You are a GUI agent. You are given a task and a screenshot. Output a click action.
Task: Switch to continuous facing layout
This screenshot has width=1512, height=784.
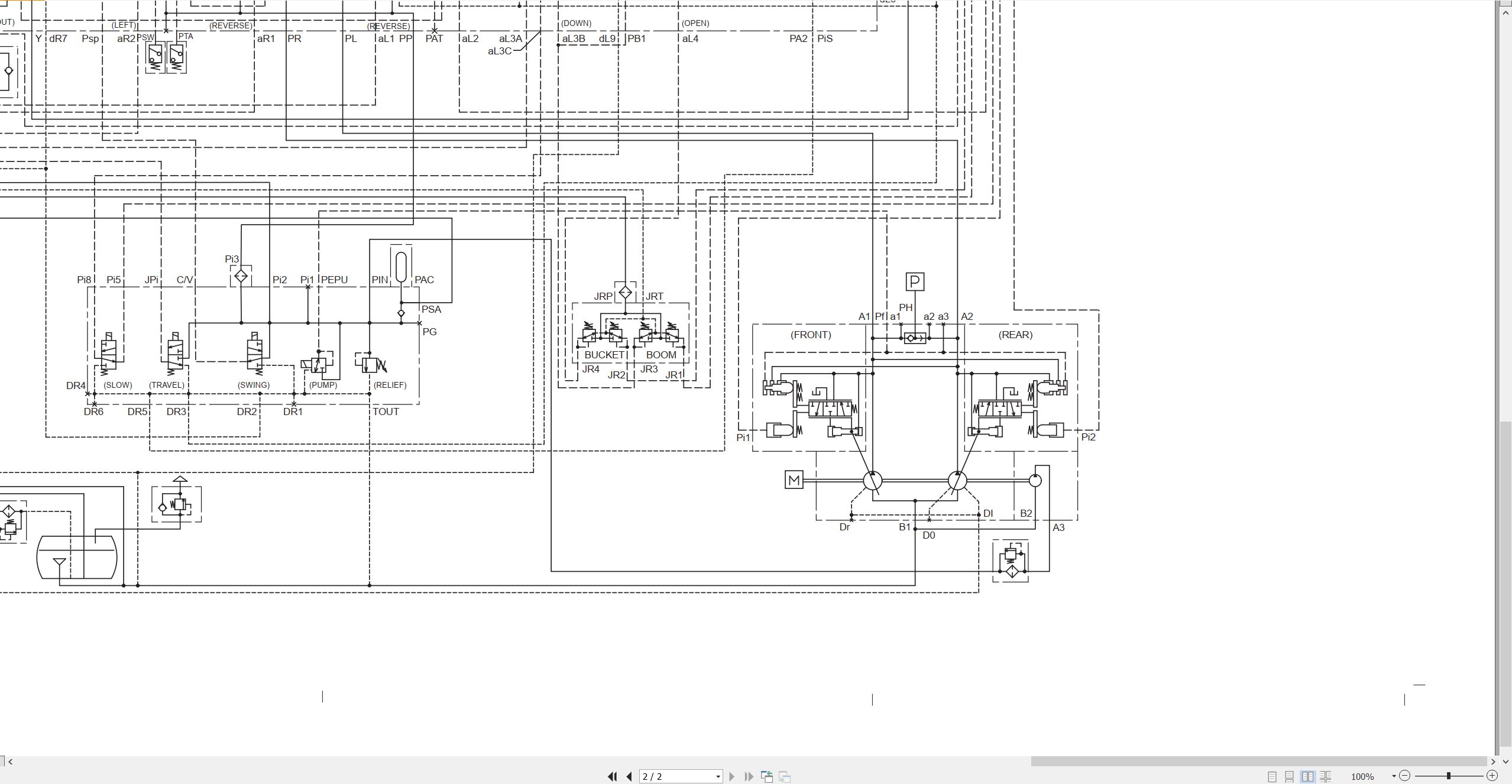coord(1326,776)
